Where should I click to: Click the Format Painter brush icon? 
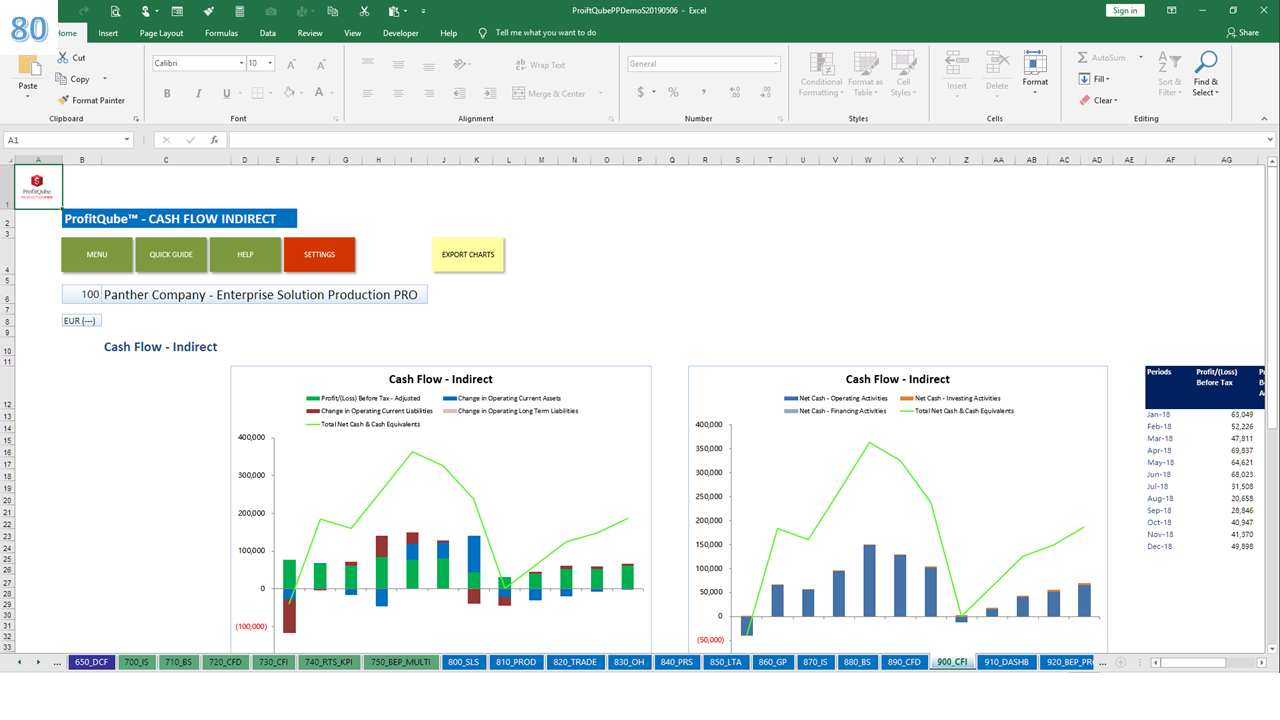(x=64, y=100)
